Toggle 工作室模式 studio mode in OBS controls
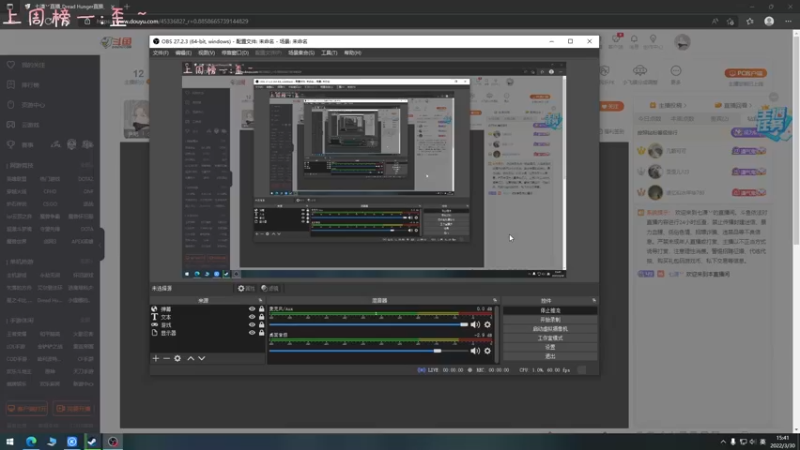The height and width of the screenshot is (450, 800). point(550,338)
